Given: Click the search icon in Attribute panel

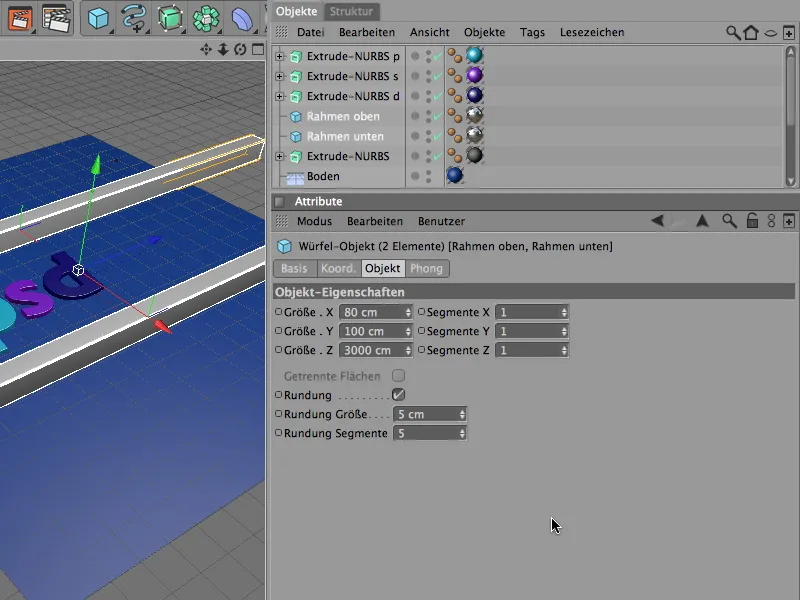Looking at the screenshot, I should pos(730,221).
